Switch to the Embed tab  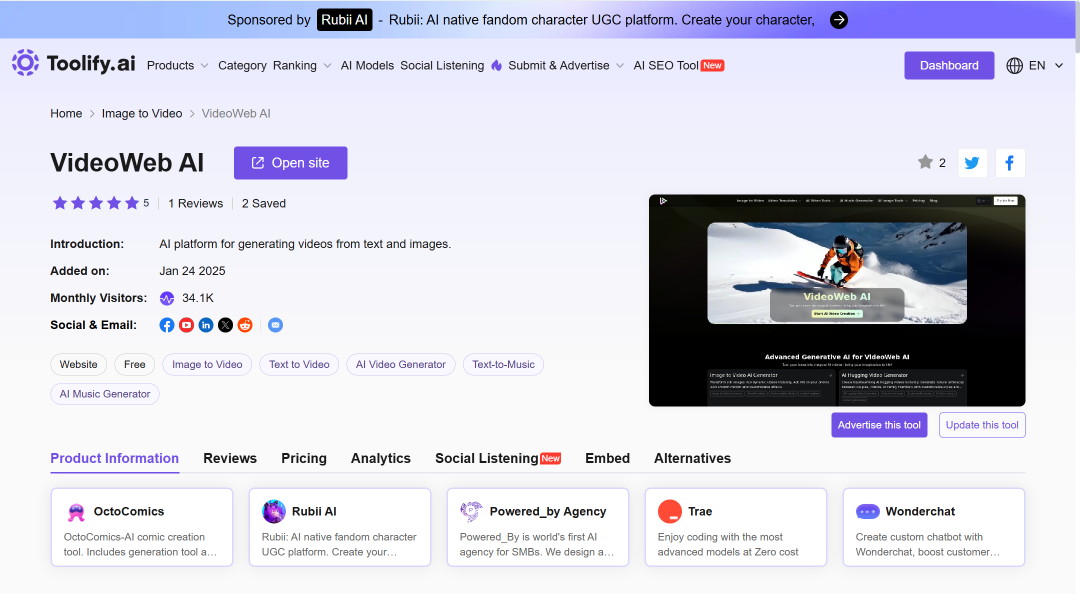608,459
